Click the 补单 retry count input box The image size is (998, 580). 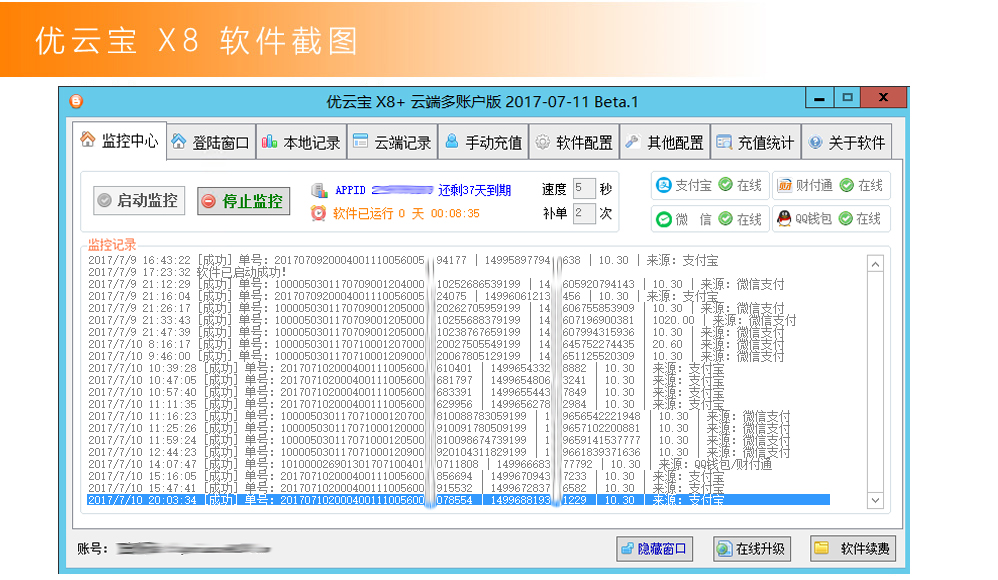[x=584, y=213]
